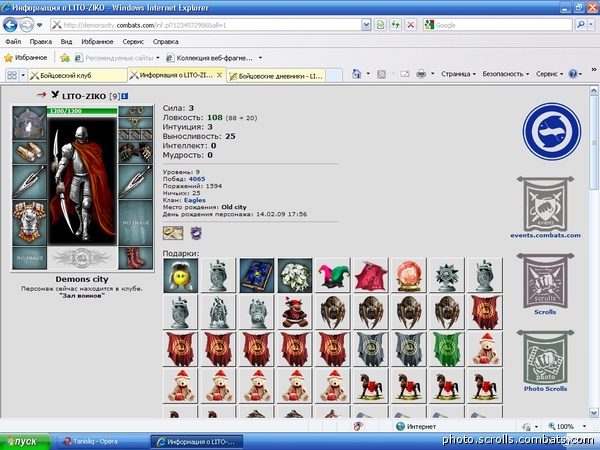Viewport: 600px width, 450px height.
Task: Click the RSS feeds toolbar icon
Action: point(382,74)
